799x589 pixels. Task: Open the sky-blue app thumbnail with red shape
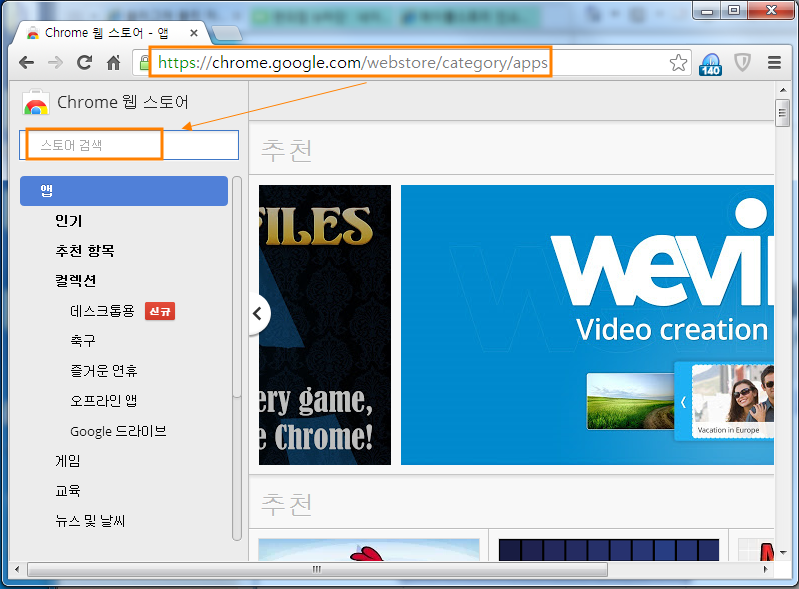(x=368, y=550)
